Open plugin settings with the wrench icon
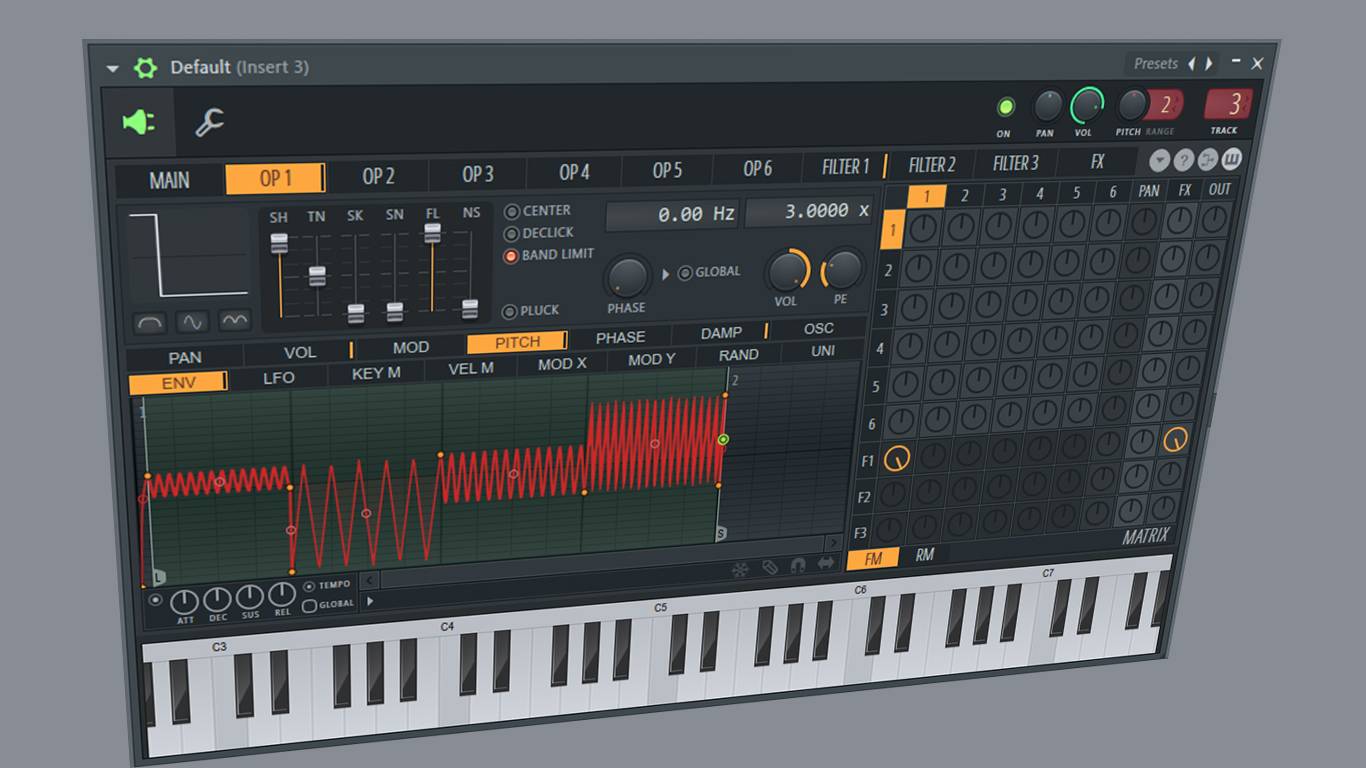The width and height of the screenshot is (1366, 768). coord(208,122)
